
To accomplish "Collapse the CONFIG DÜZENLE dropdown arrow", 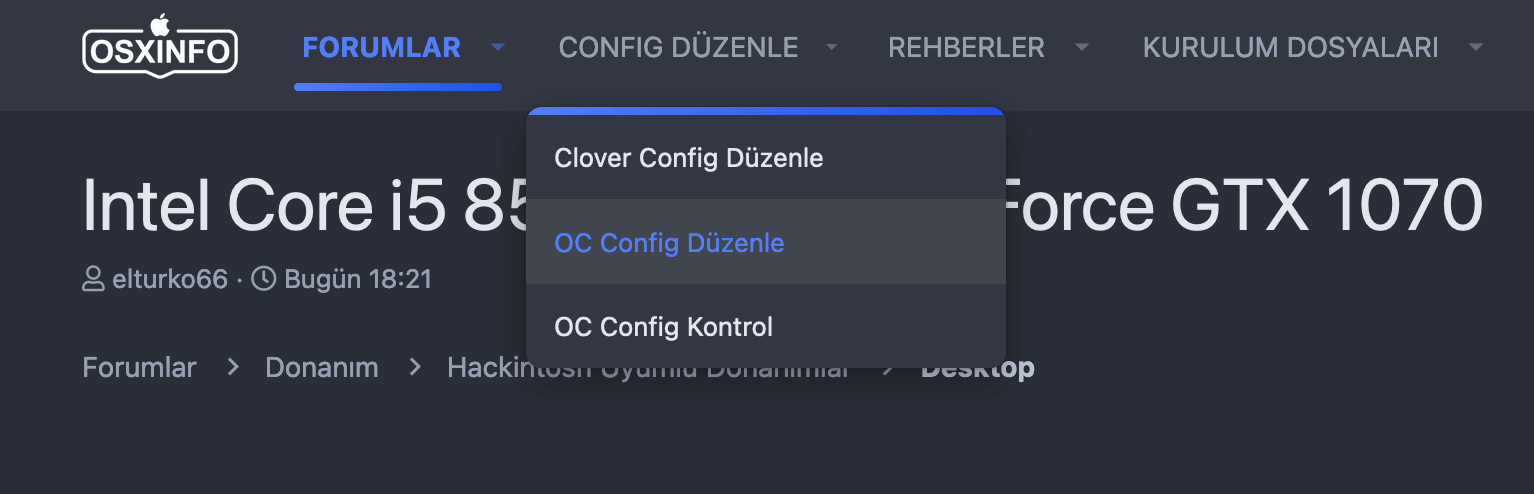I will pyautogui.click(x=831, y=47).
